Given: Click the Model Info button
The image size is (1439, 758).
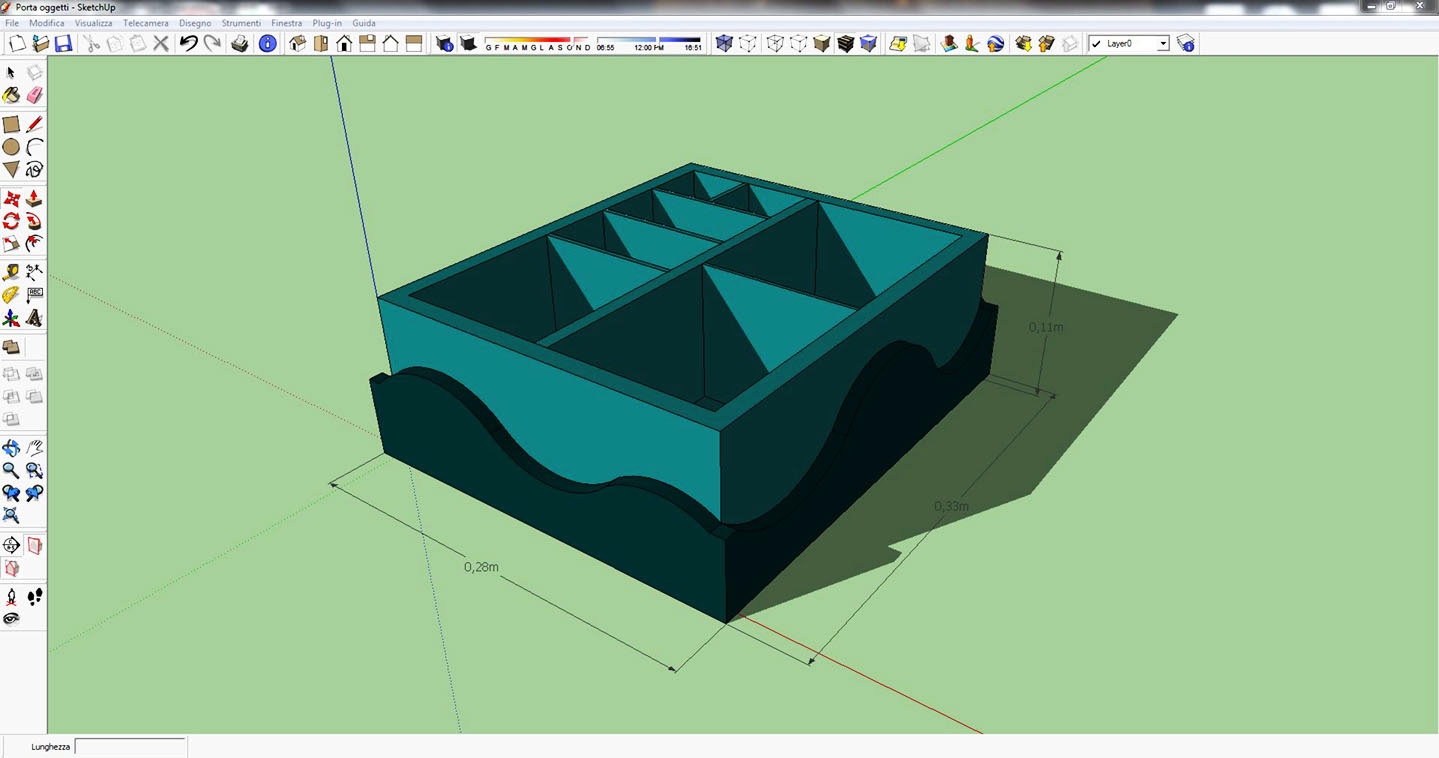Looking at the screenshot, I should tap(267, 43).
